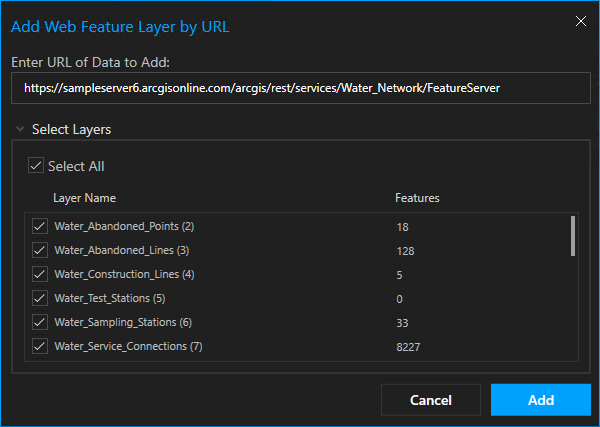
Task: Uncheck the Water_Service_Connections checkbox
Action: coord(40,346)
